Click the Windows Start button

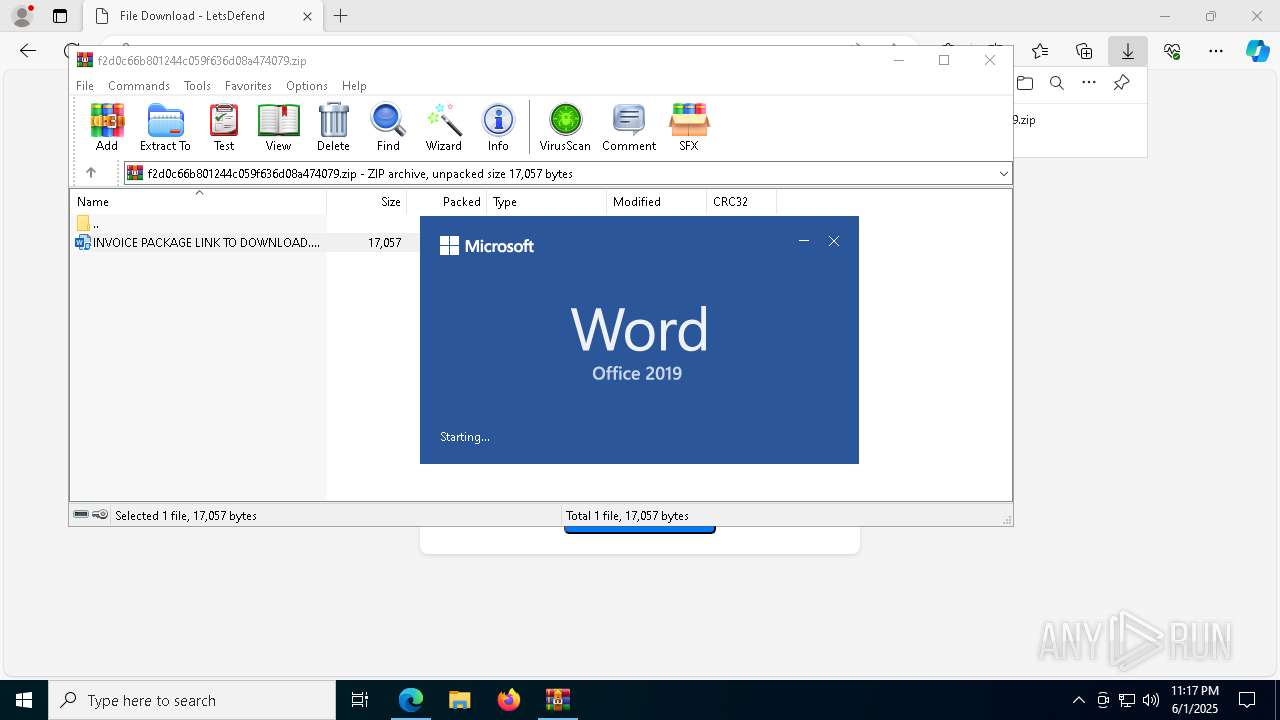tap(24, 700)
